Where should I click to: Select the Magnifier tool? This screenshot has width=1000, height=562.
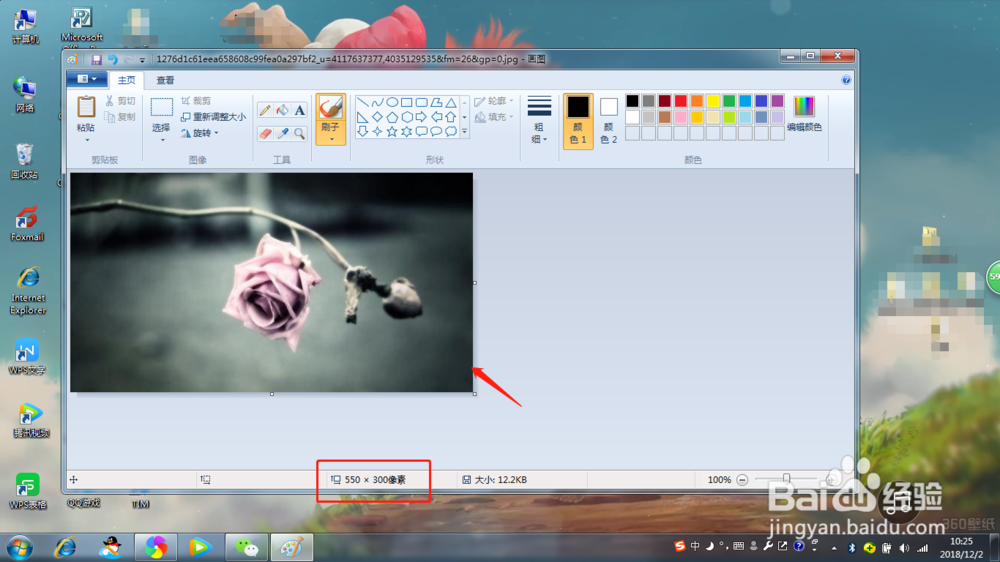299,133
